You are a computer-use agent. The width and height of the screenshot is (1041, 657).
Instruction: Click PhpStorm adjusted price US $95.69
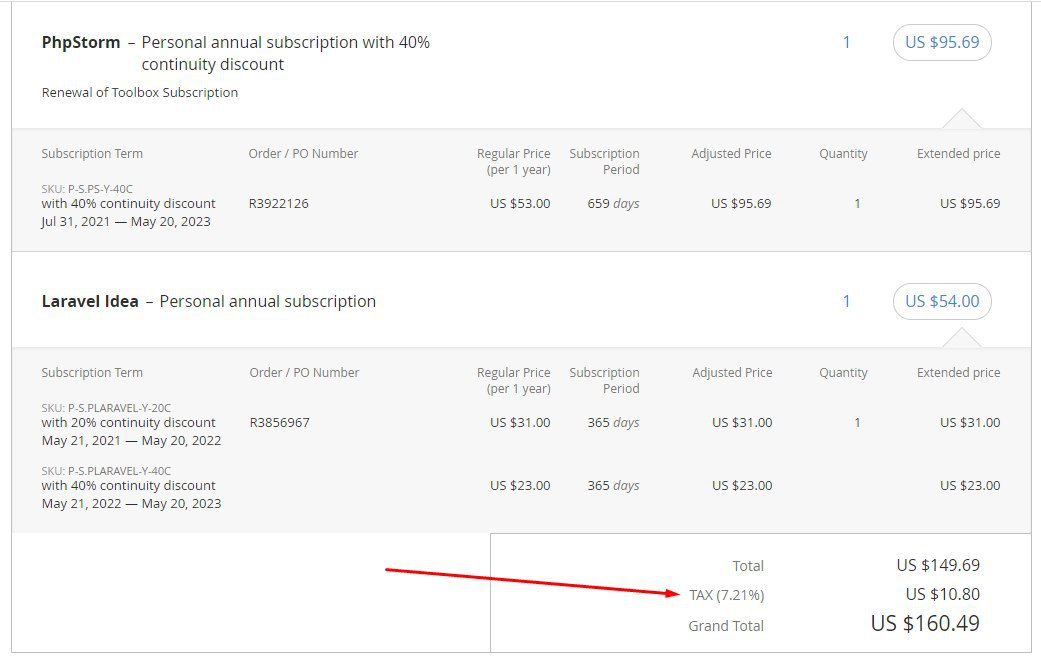741,204
